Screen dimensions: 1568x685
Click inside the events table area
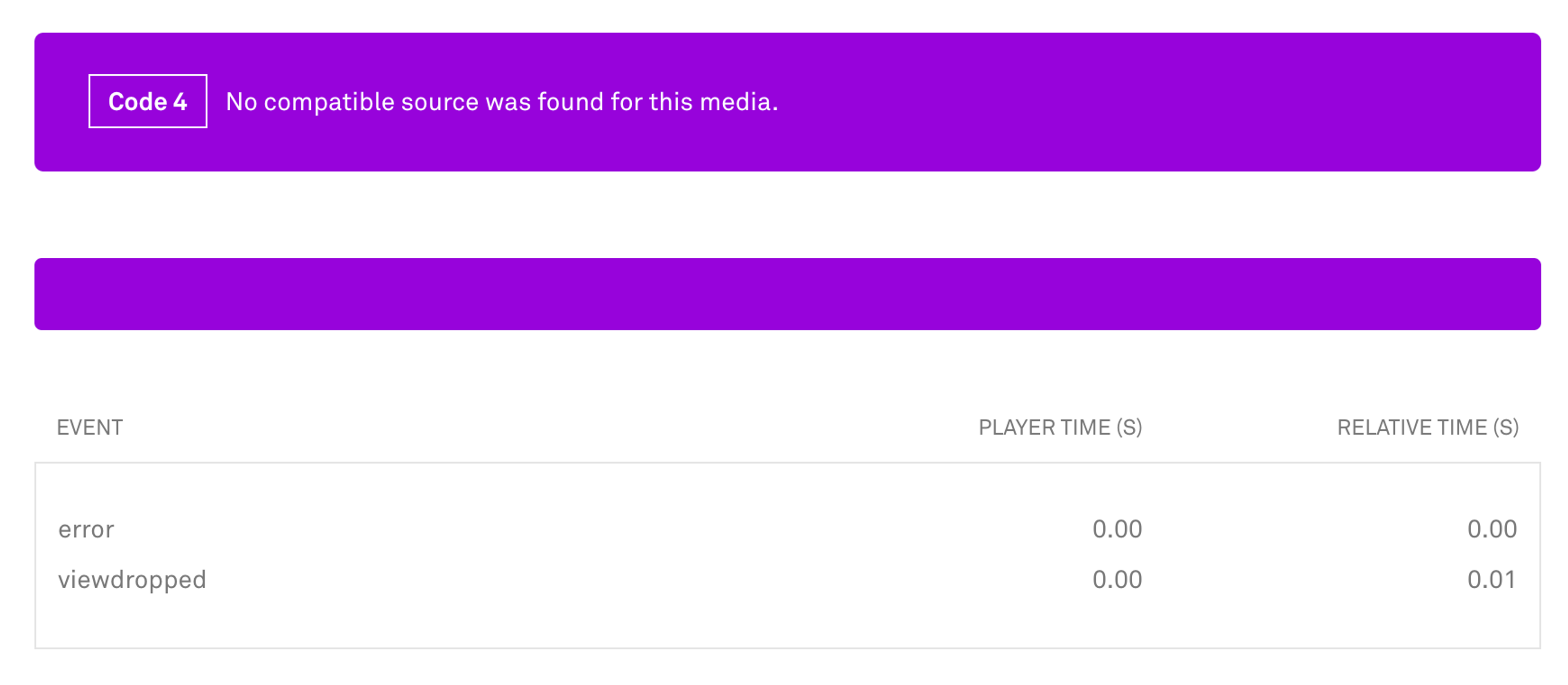point(784,554)
